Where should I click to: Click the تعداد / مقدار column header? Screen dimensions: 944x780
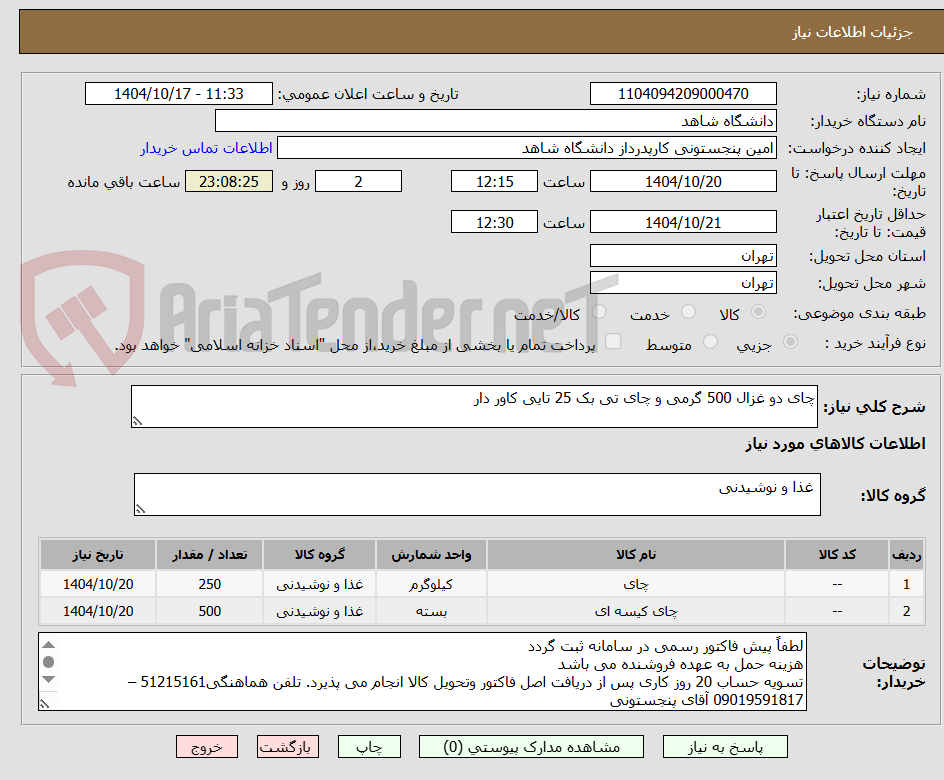click(210, 554)
